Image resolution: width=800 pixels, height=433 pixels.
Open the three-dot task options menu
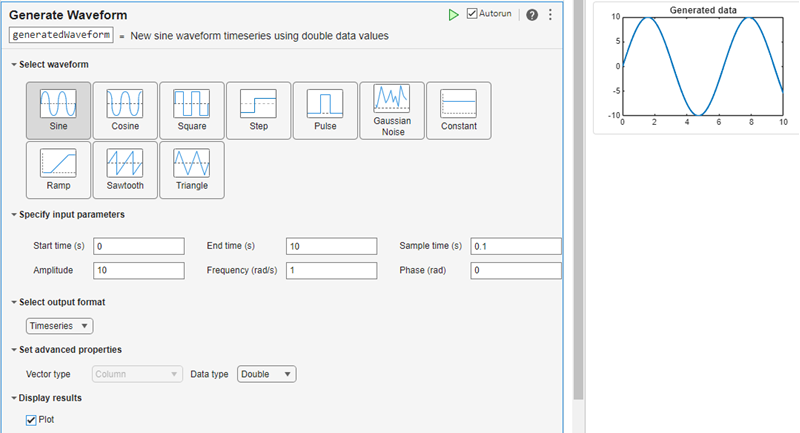click(x=549, y=15)
